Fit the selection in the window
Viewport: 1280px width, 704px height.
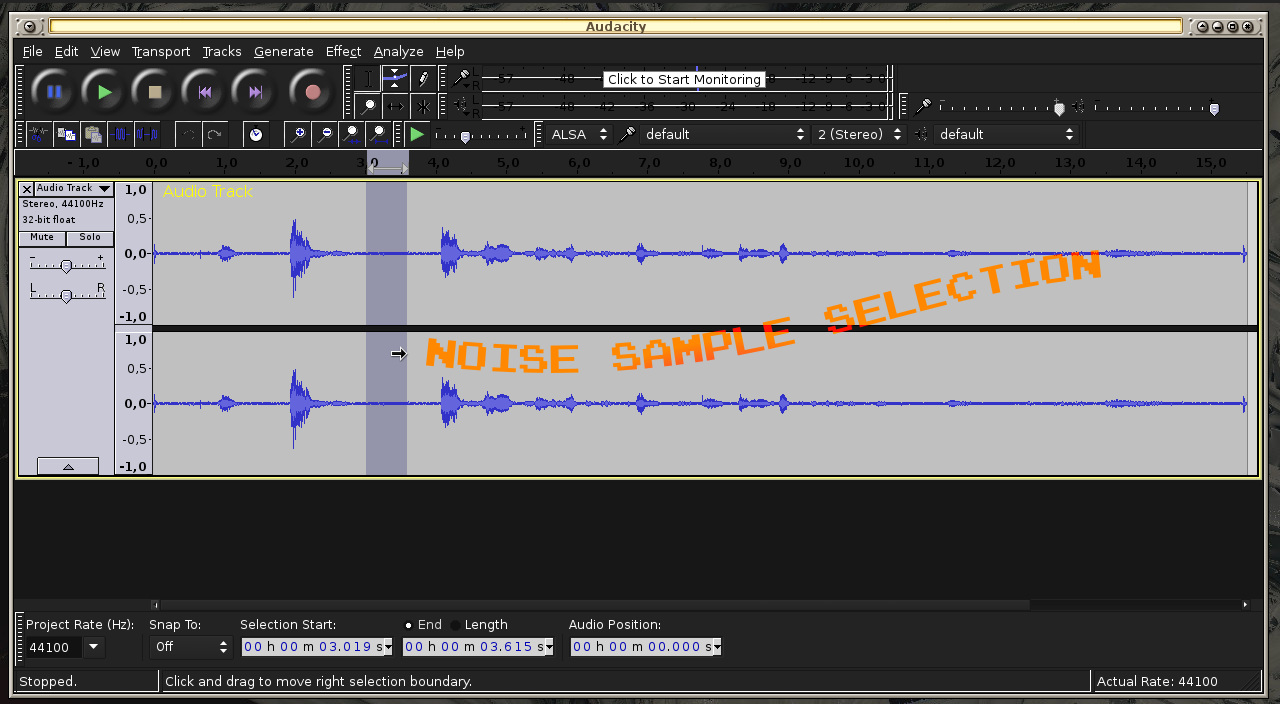[x=351, y=134]
